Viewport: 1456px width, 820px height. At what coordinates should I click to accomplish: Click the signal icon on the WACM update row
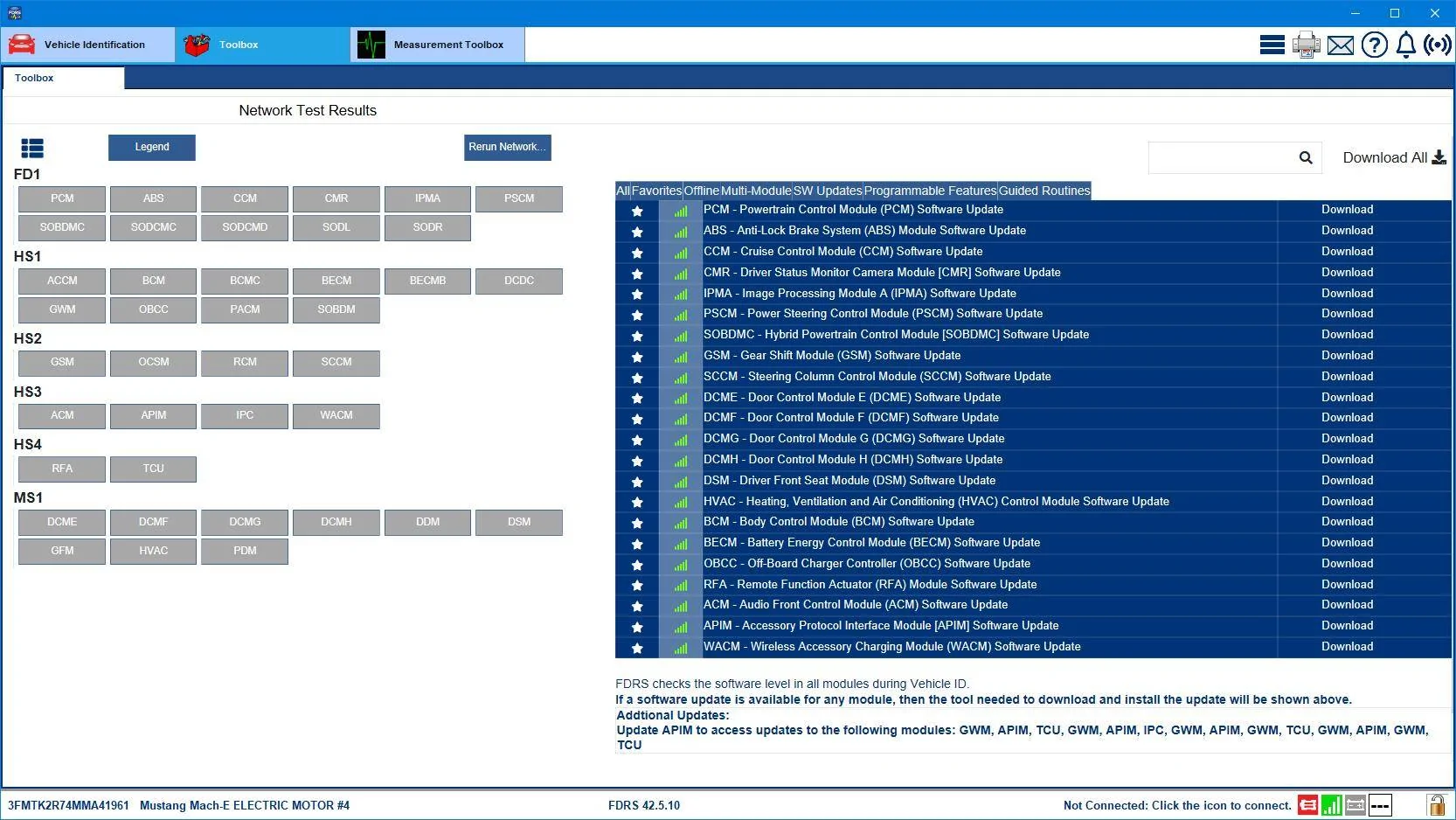pos(680,648)
